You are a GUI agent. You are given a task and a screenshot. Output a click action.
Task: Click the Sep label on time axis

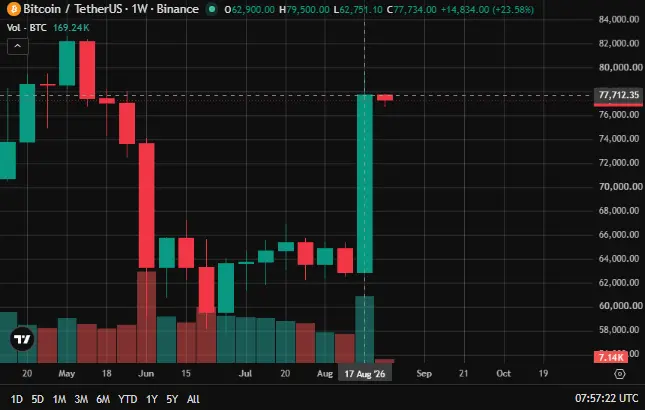point(424,373)
